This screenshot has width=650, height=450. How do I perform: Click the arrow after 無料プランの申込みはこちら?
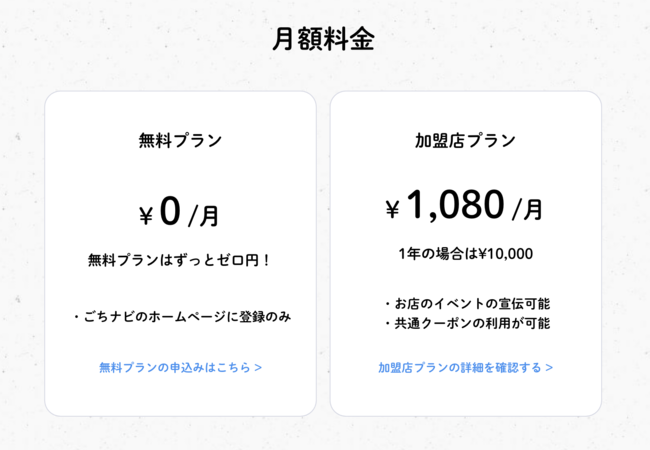click(259, 367)
